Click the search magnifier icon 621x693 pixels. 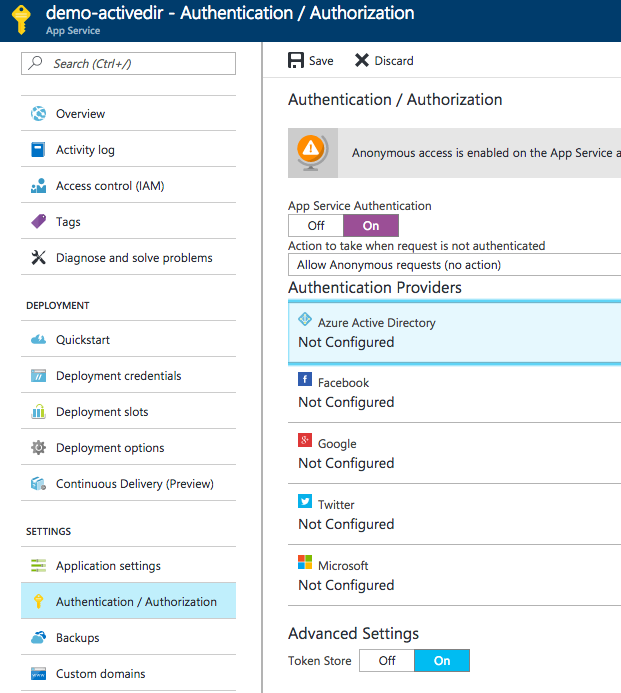coord(35,63)
